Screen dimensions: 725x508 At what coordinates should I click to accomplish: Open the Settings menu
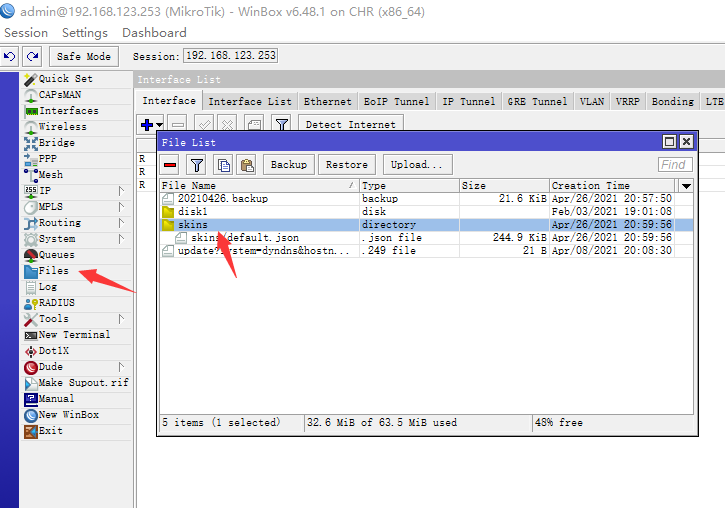[x=85, y=33]
